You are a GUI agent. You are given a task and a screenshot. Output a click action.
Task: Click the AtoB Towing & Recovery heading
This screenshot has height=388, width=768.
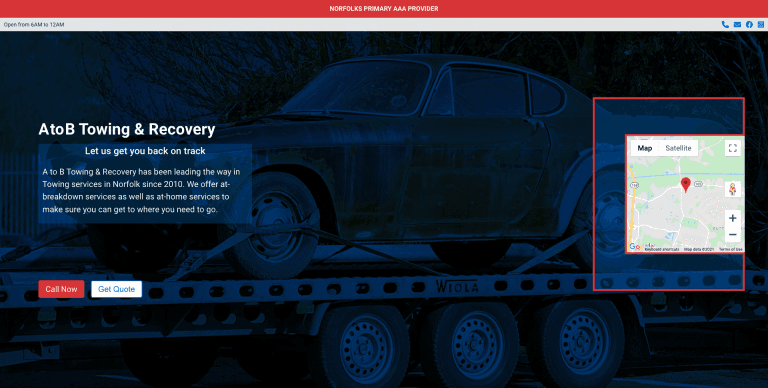point(127,129)
